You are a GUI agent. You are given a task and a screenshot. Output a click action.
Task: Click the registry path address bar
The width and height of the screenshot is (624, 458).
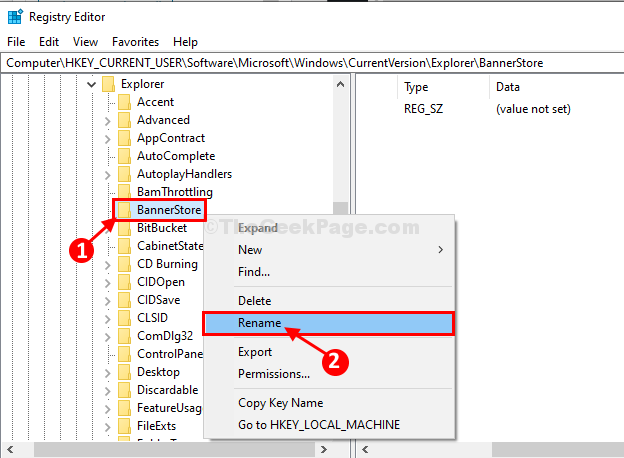300,62
